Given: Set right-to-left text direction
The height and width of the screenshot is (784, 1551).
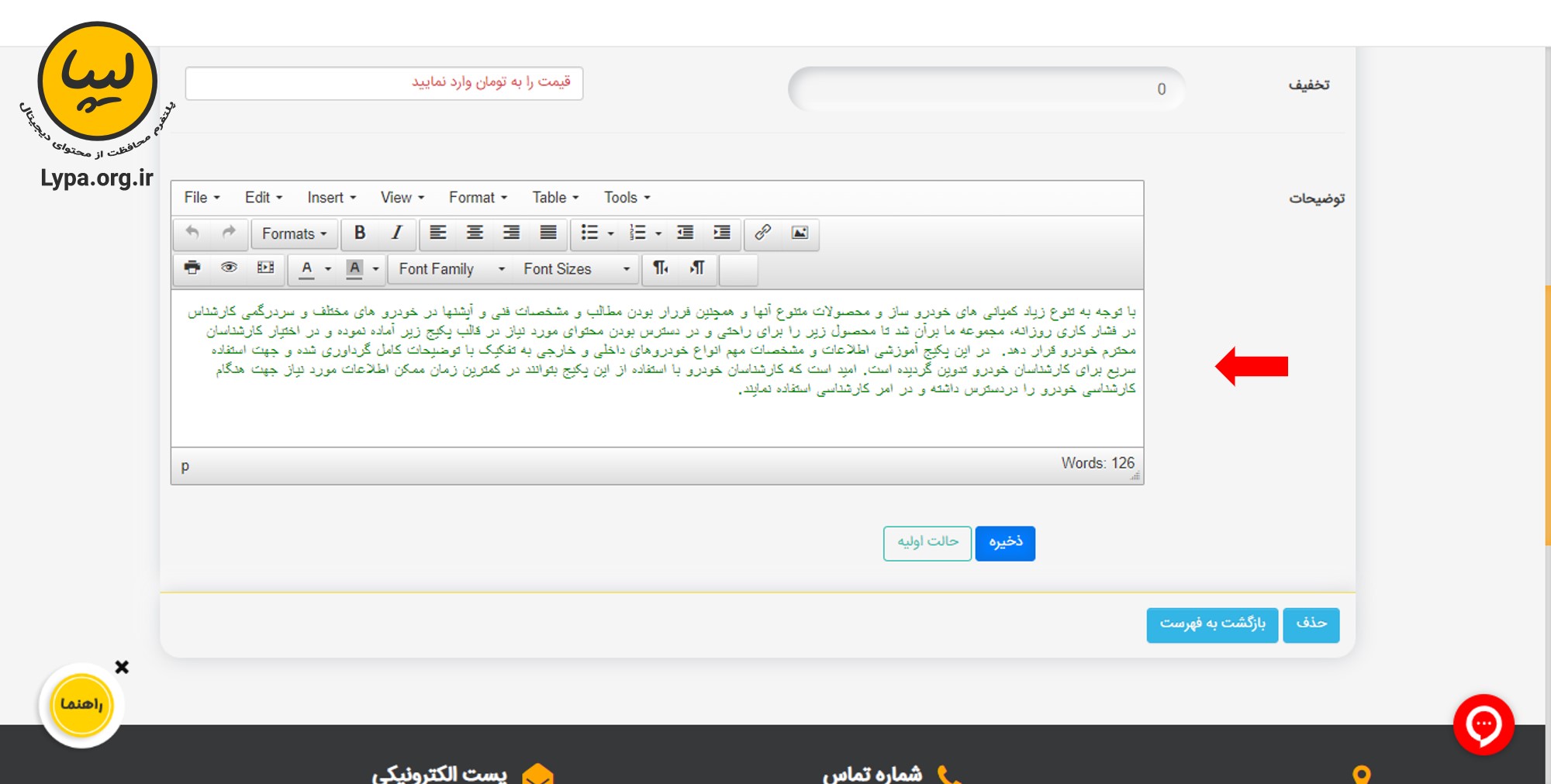Looking at the screenshot, I should (697, 268).
